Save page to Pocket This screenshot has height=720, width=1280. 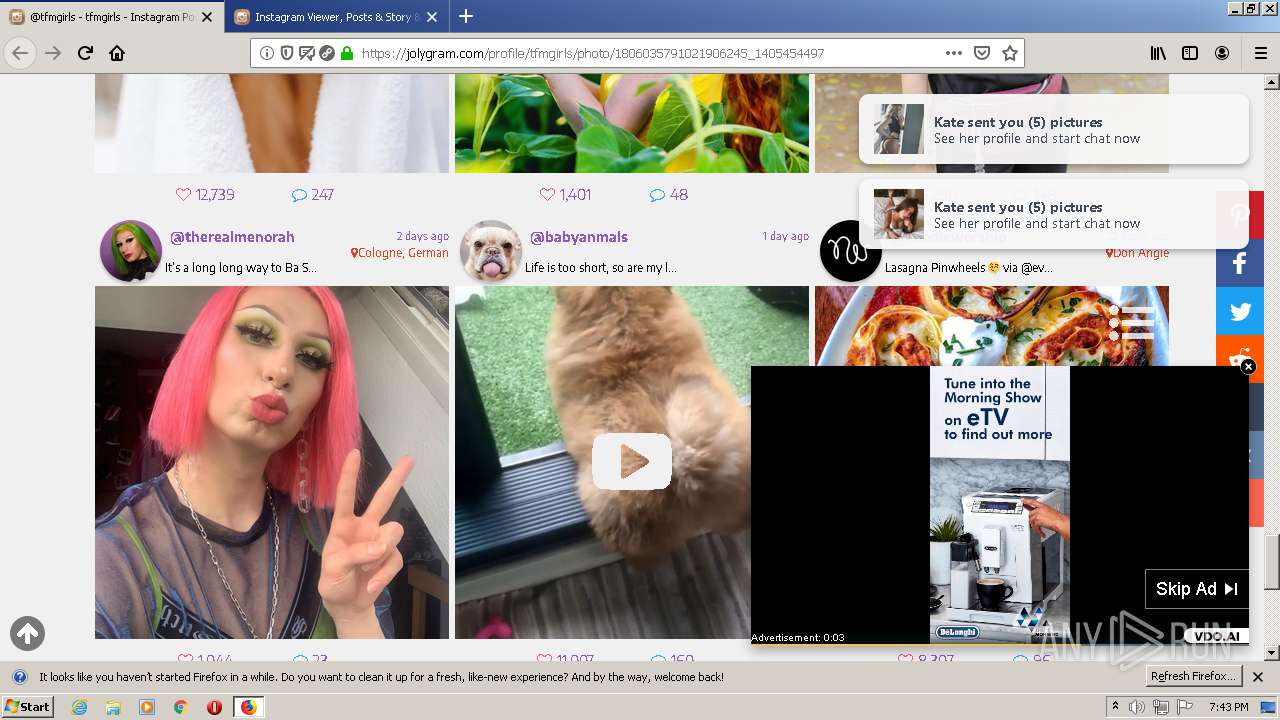click(982, 53)
